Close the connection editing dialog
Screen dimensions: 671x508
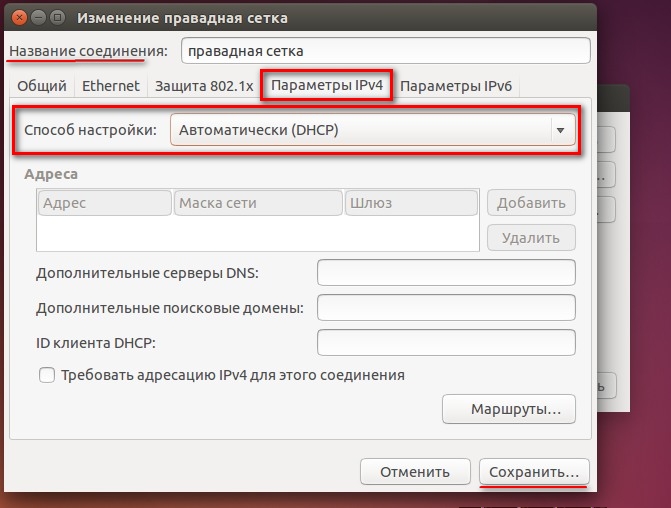[19, 18]
